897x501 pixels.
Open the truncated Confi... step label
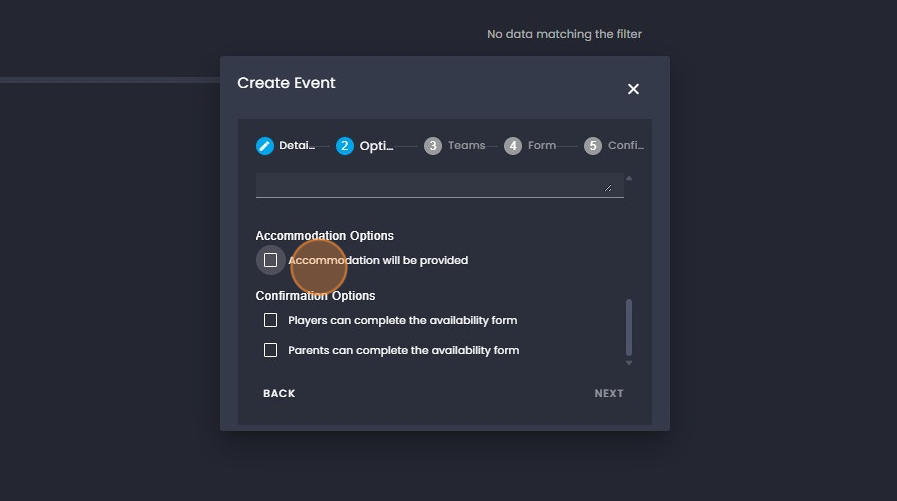pyautogui.click(x=625, y=146)
